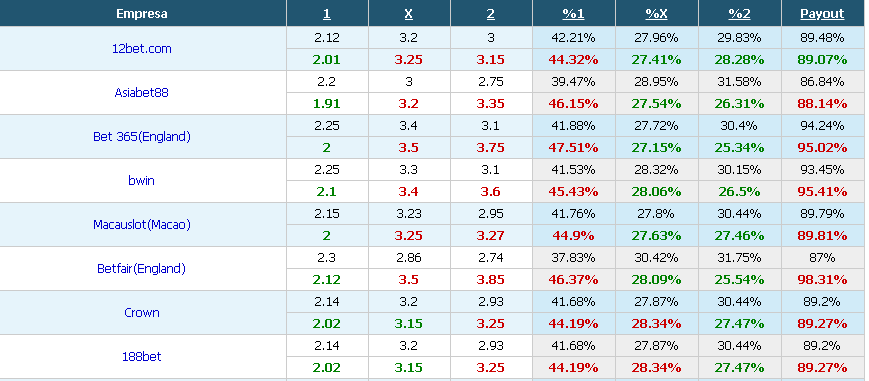Click Betfair's 98.31% payout cell
This screenshot has height=381, width=869.
tap(822, 280)
